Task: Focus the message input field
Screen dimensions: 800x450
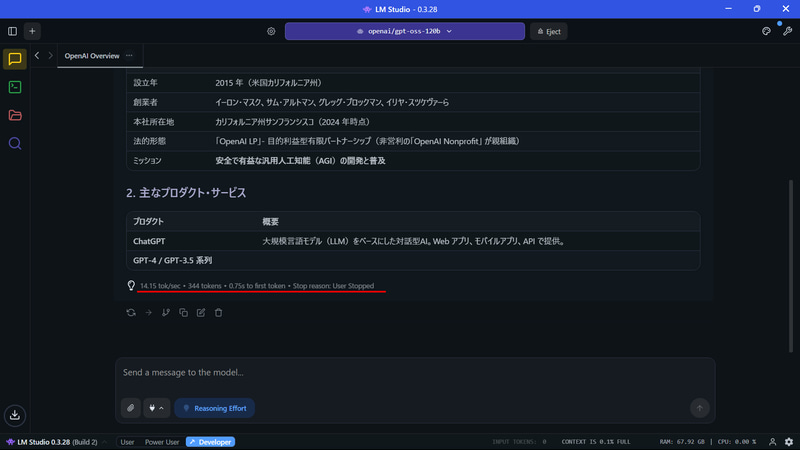Action: tap(415, 373)
